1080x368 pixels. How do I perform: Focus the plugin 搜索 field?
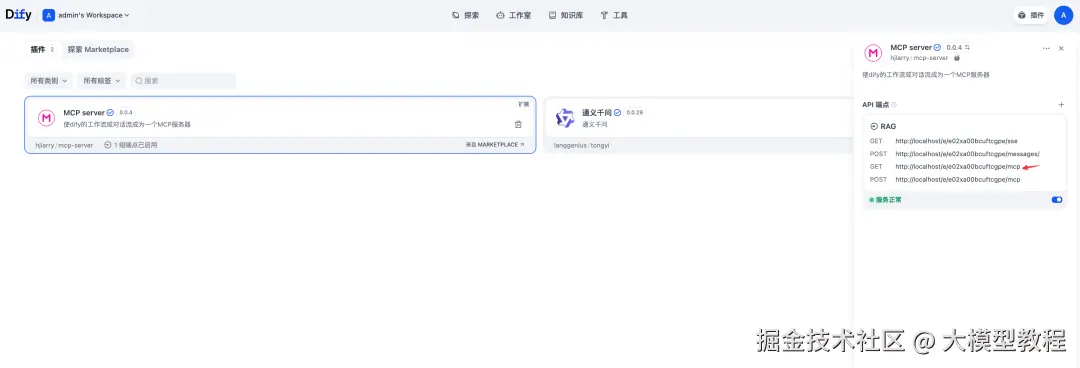(183, 81)
